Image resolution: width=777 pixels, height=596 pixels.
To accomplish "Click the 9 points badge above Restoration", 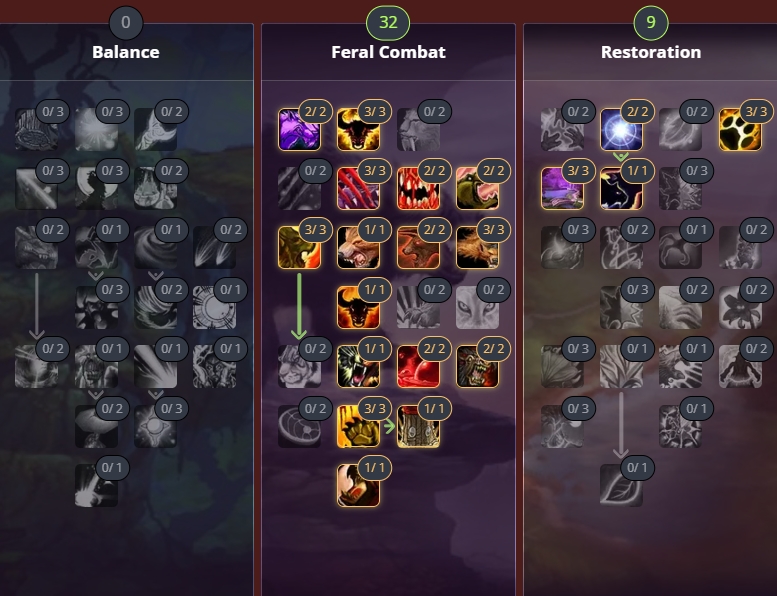I will [651, 22].
